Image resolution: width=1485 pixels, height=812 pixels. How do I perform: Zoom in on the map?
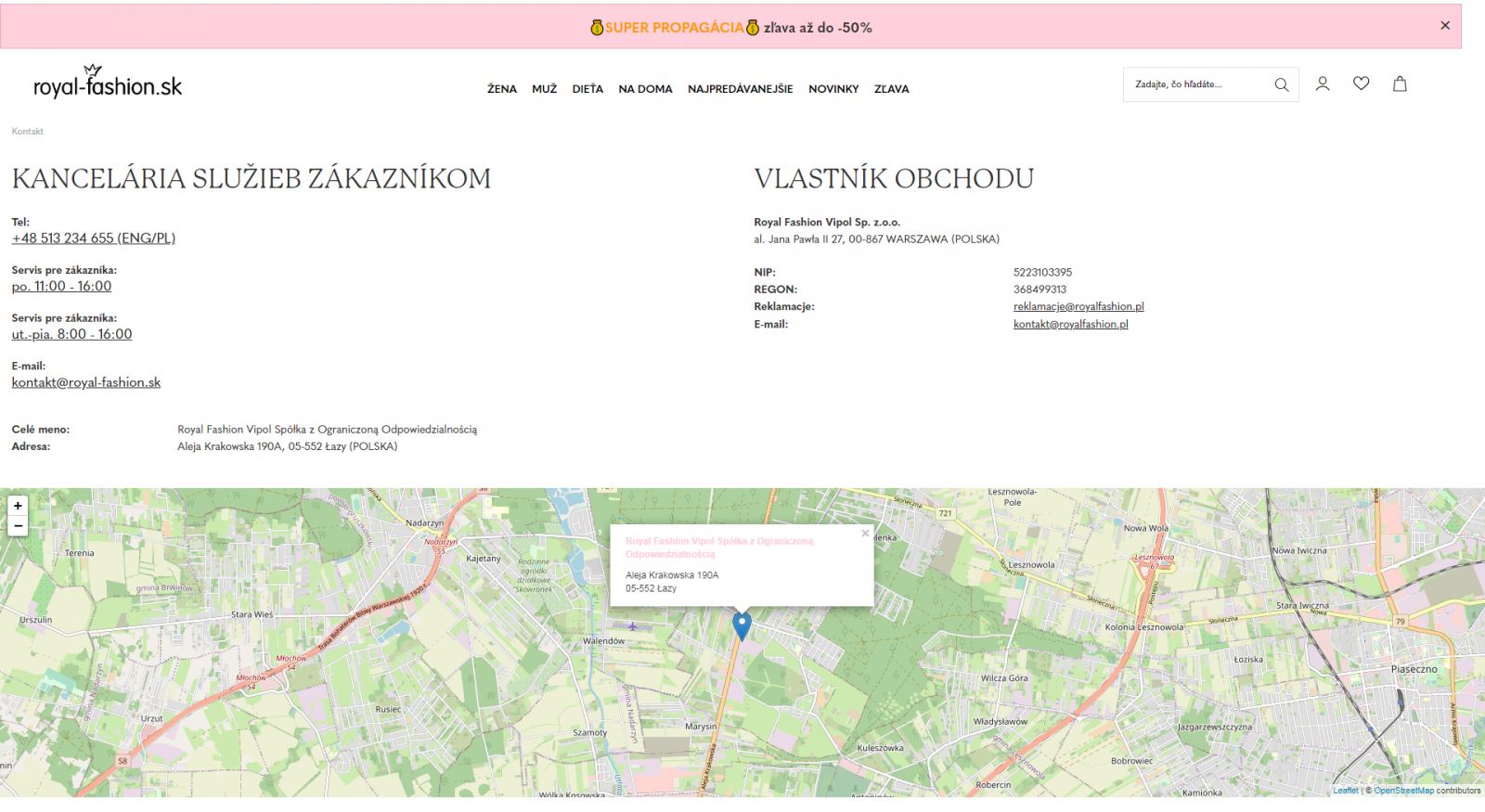[18, 506]
